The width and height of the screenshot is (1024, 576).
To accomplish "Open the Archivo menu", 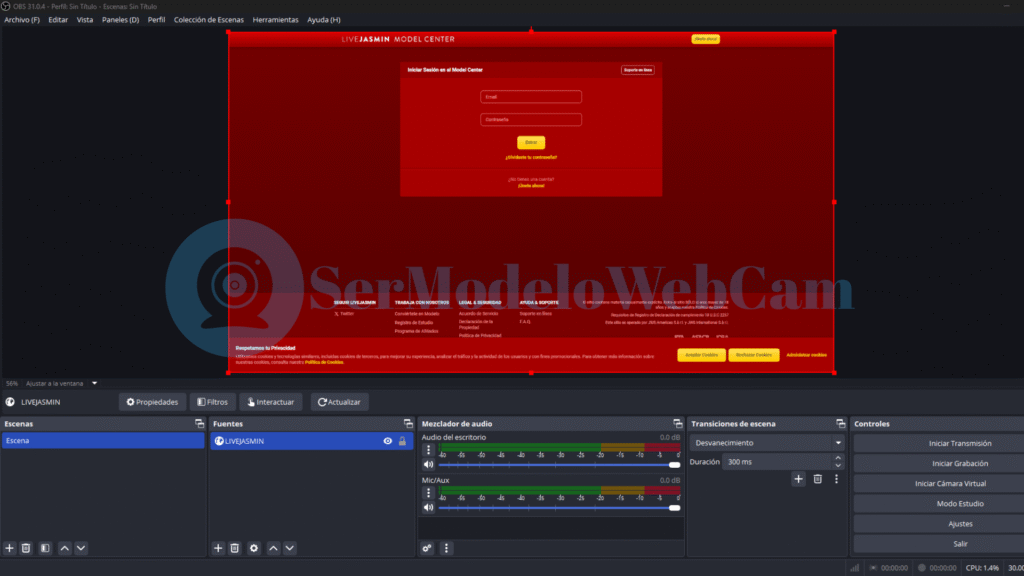I will (22, 20).
